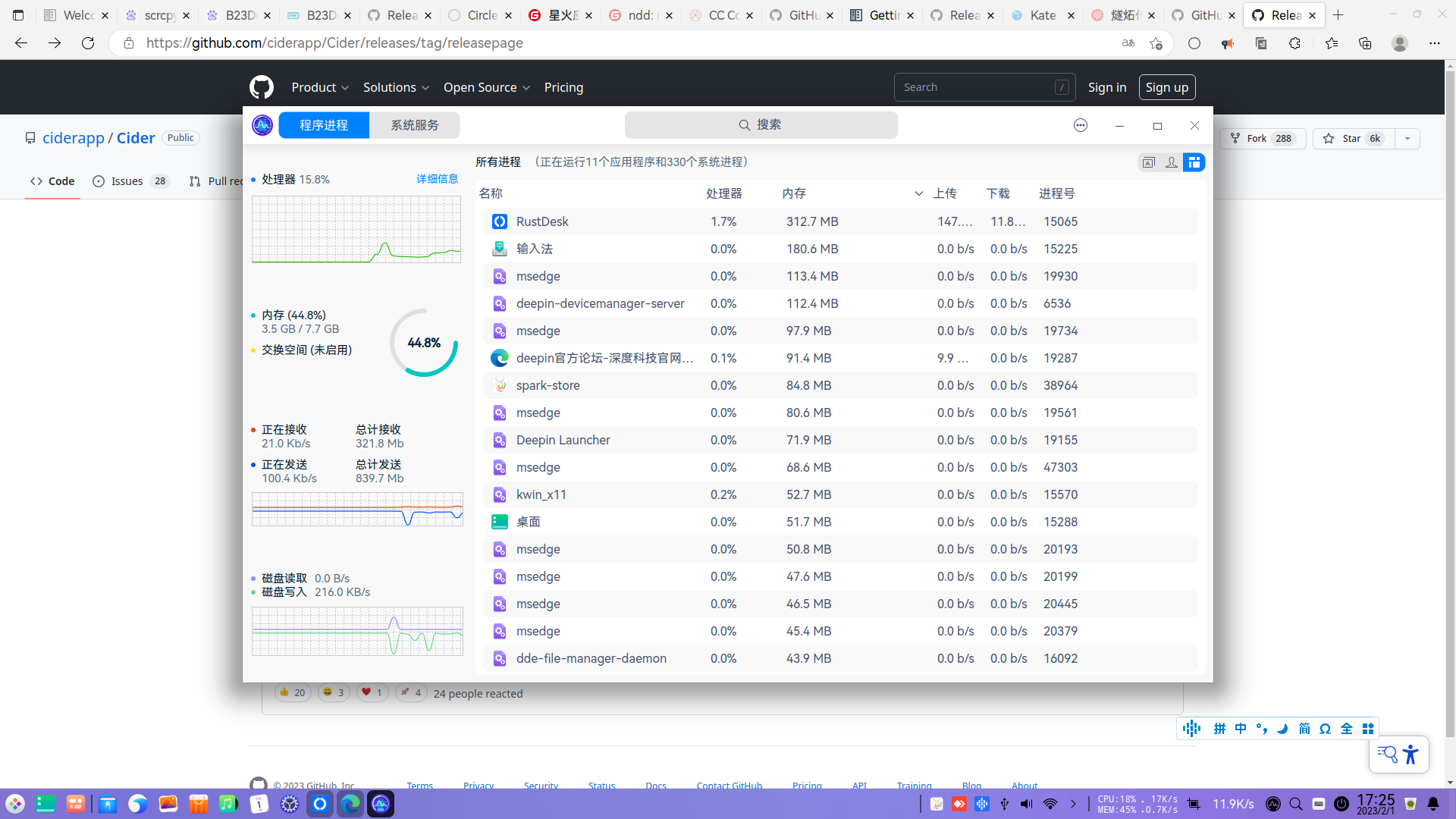Show all processes filter icon

(x=1194, y=162)
